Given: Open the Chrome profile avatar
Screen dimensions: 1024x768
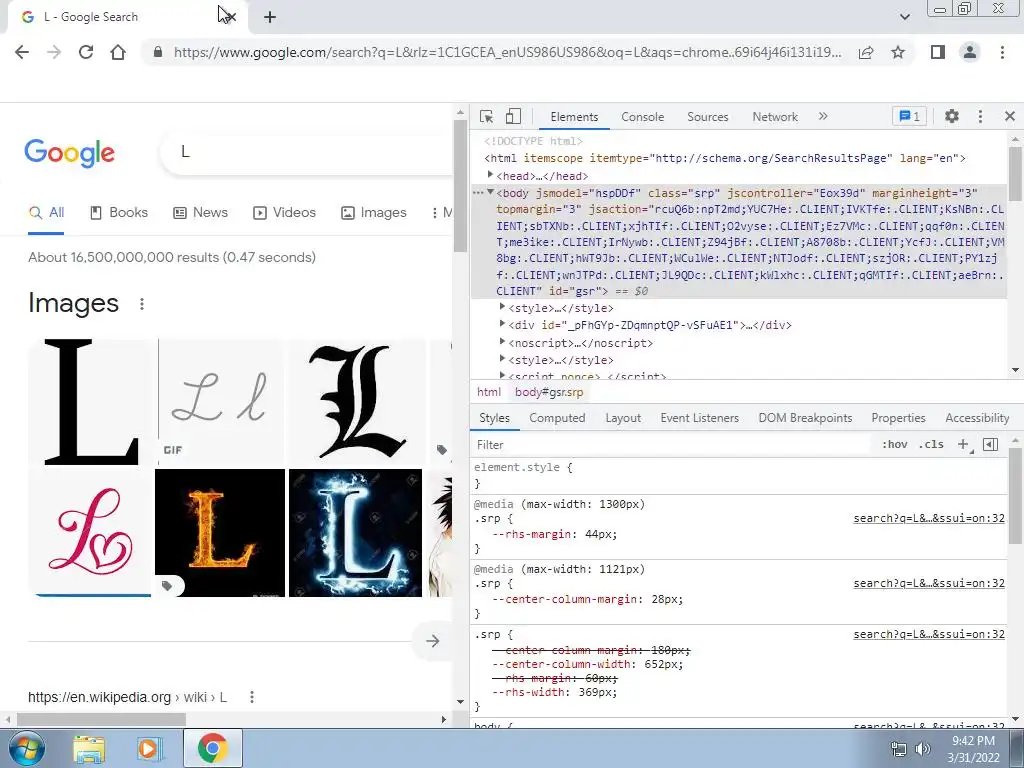Looking at the screenshot, I should tap(970, 52).
